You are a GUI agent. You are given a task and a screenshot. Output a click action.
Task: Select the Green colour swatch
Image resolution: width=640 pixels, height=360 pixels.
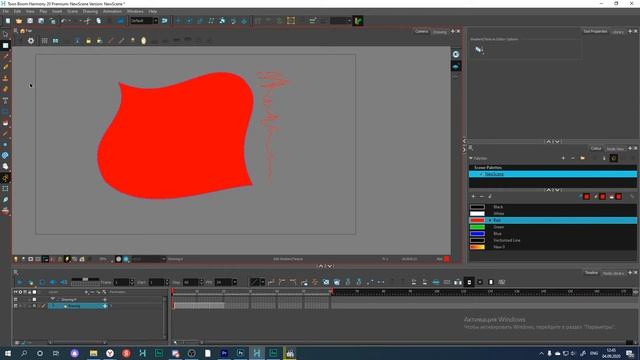pos(477,227)
